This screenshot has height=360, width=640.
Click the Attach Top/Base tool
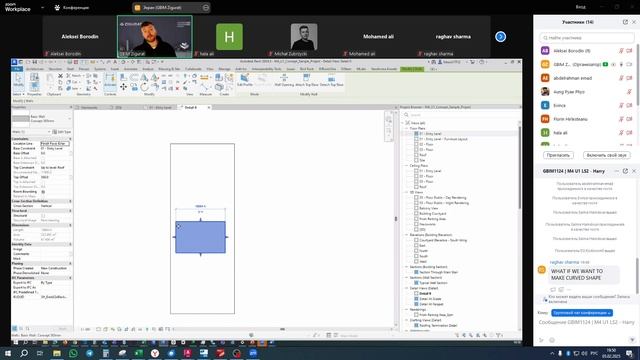pos(307,80)
